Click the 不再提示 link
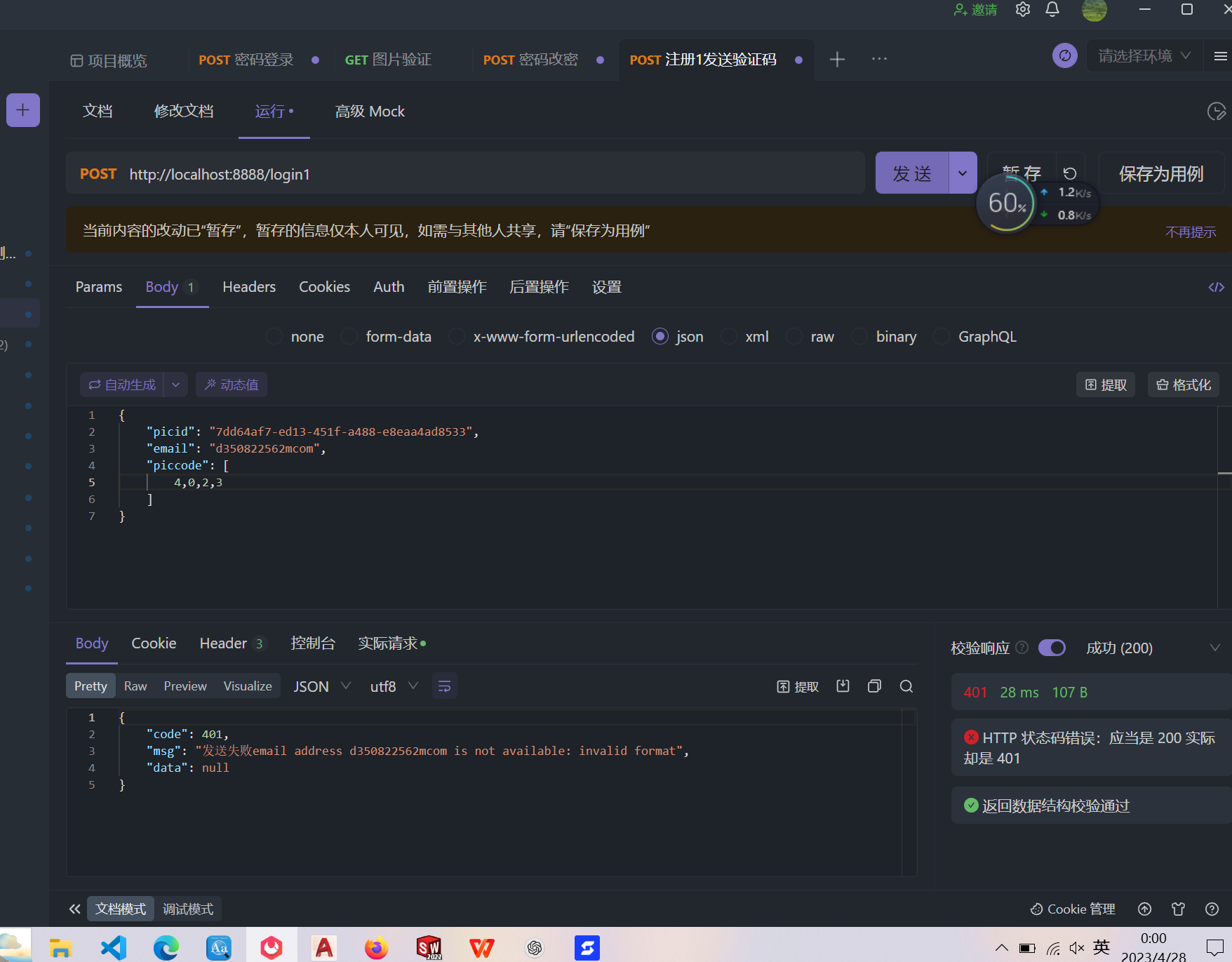This screenshot has height=962, width=1232. 1191,232
